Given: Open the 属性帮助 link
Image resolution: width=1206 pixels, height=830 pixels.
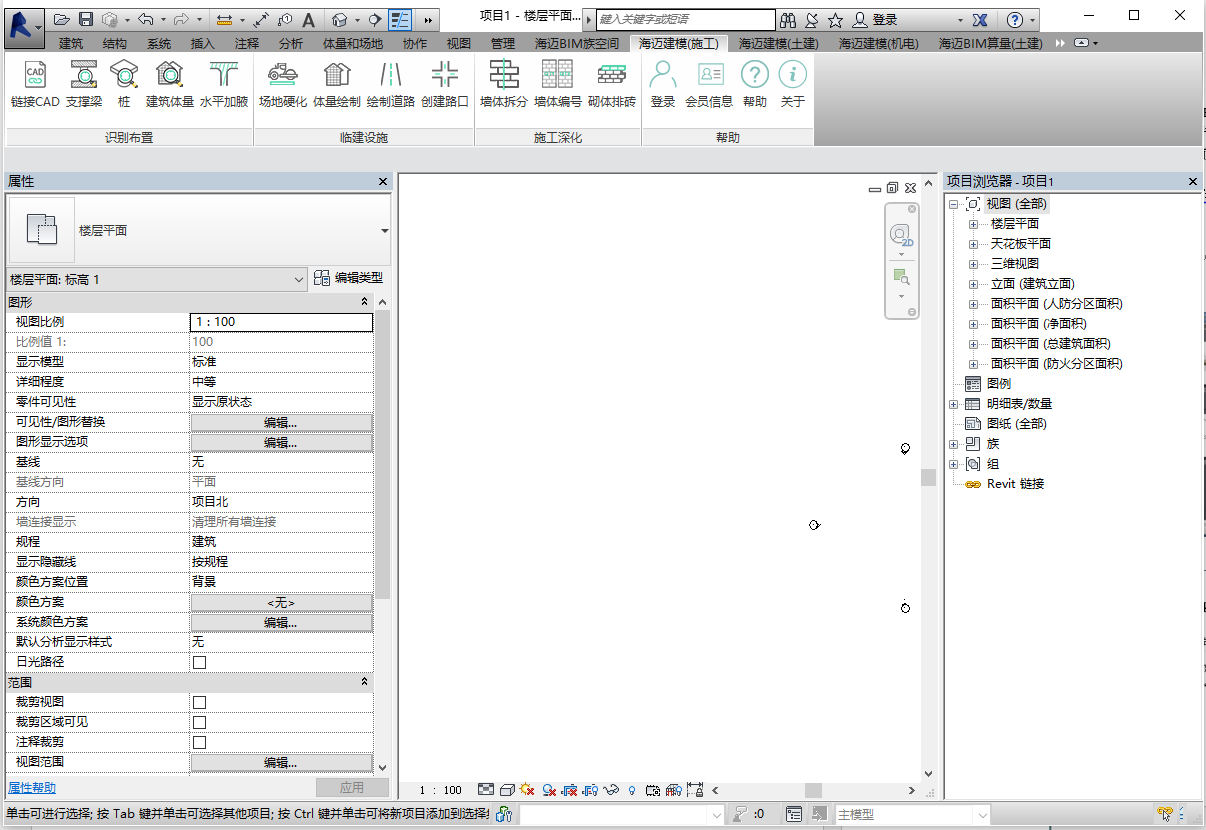Looking at the screenshot, I should coord(32,788).
